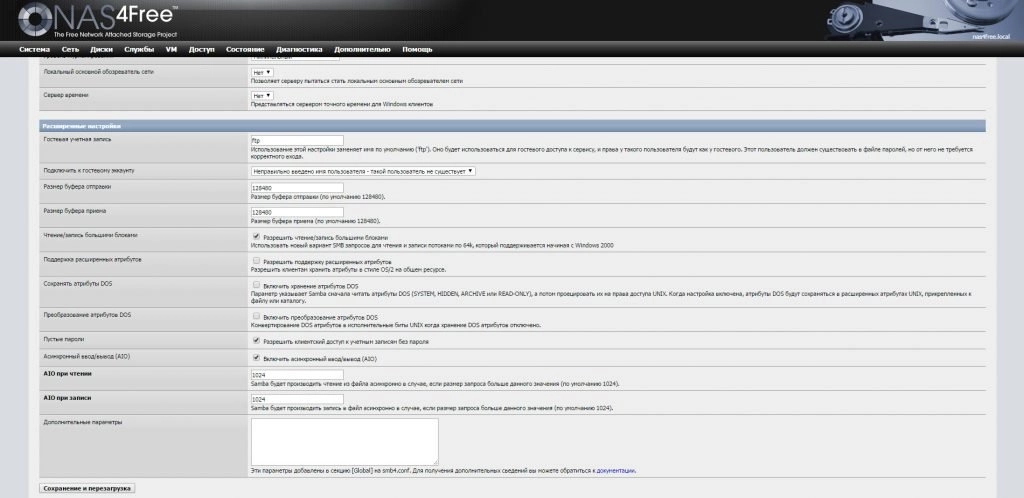
Task: Open the Службы menu
Action: point(139,49)
